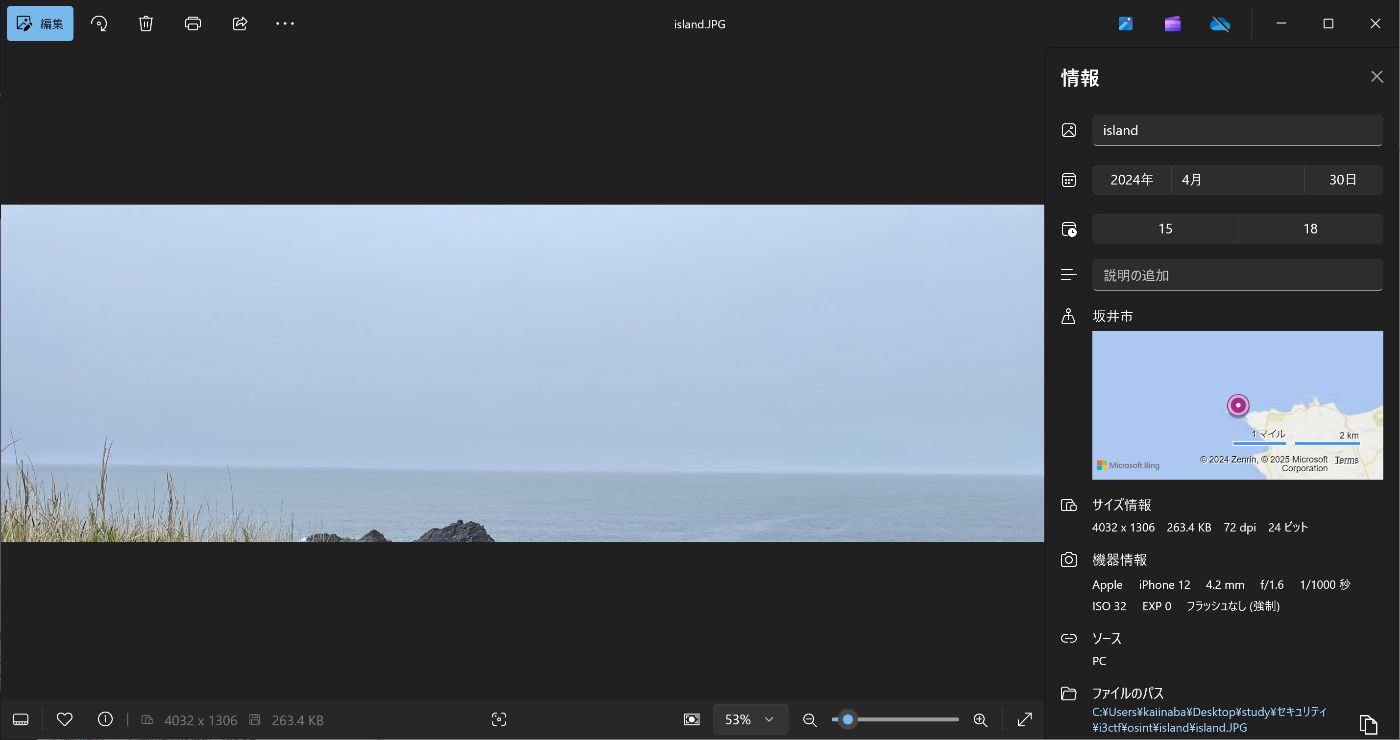Image resolution: width=1400 pixels, height=740 pixels.
Task: Click the iPhone 12 device text
Action: (x=1165, y=585)
